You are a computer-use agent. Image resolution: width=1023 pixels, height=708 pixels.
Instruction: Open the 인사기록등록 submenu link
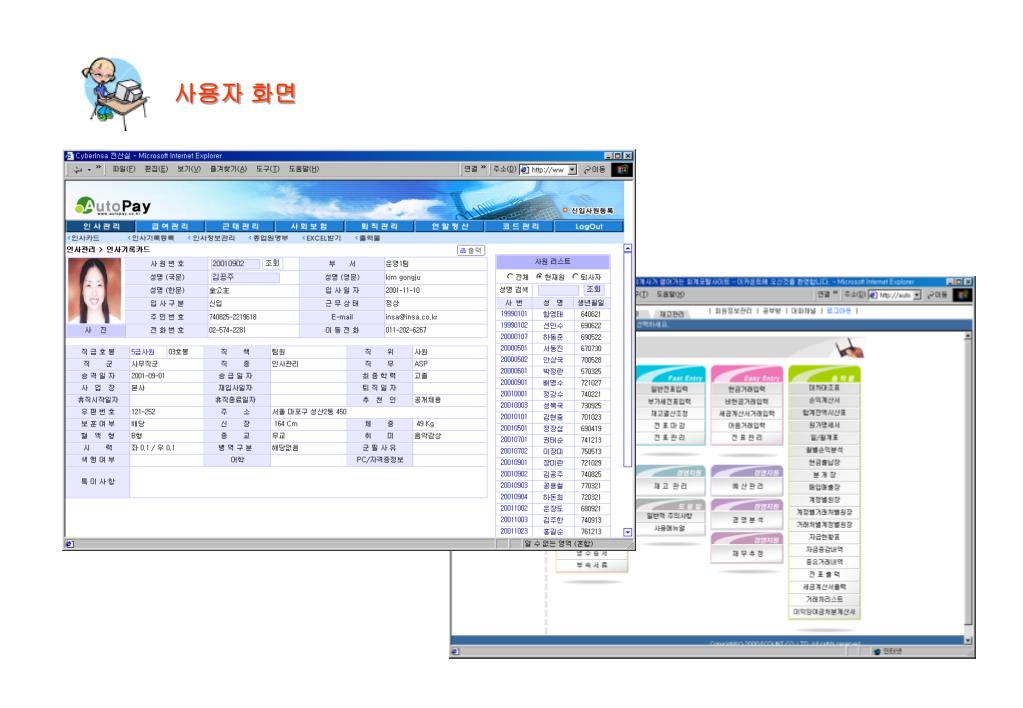pos(153,238)
